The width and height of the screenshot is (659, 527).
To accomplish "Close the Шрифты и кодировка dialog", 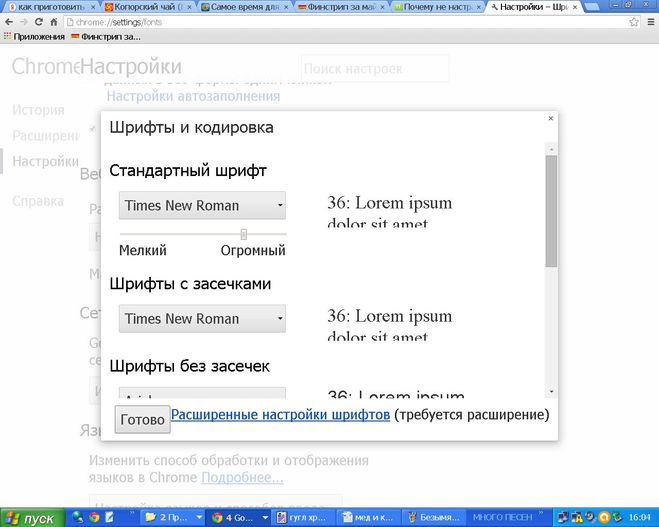I will coord(551,119).
